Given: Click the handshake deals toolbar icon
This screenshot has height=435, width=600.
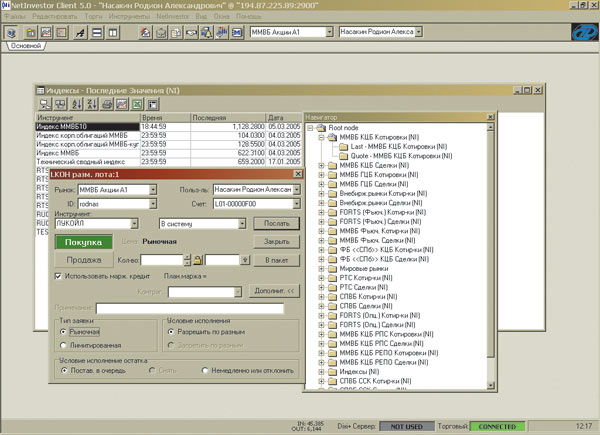Looking at the screenshot, I should (191, 33).
